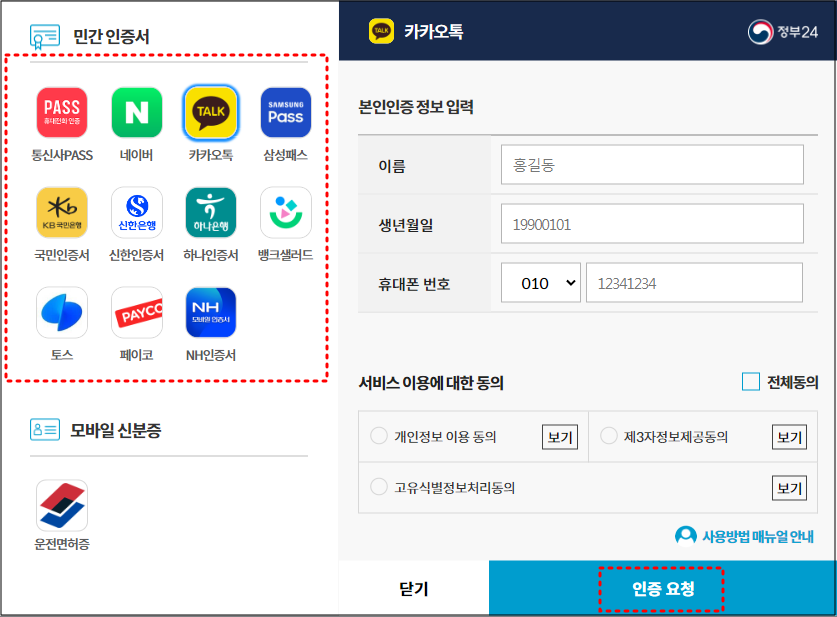Click 보기 for 개인정보 이용 동의
The image size is (837, 617).
[x=559, y=437]
